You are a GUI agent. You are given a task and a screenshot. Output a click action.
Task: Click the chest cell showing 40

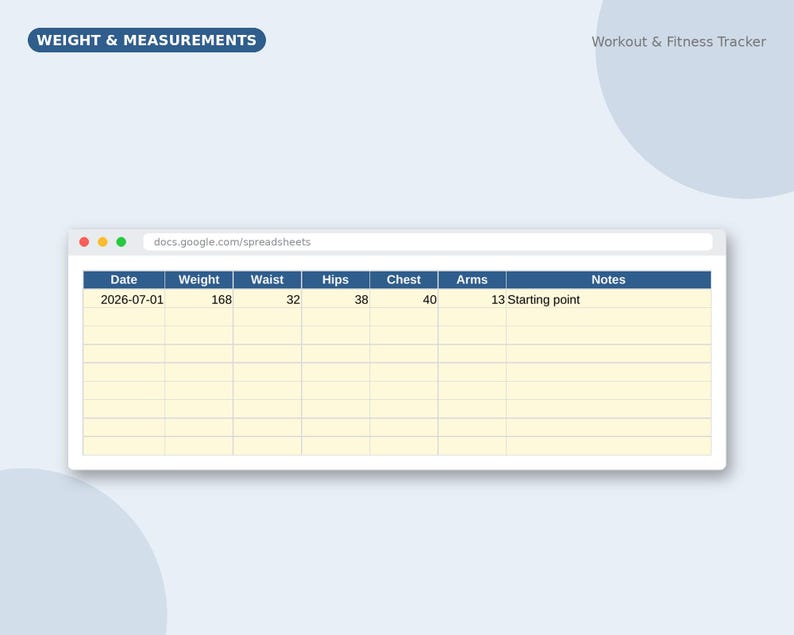(x=404, y=299)
